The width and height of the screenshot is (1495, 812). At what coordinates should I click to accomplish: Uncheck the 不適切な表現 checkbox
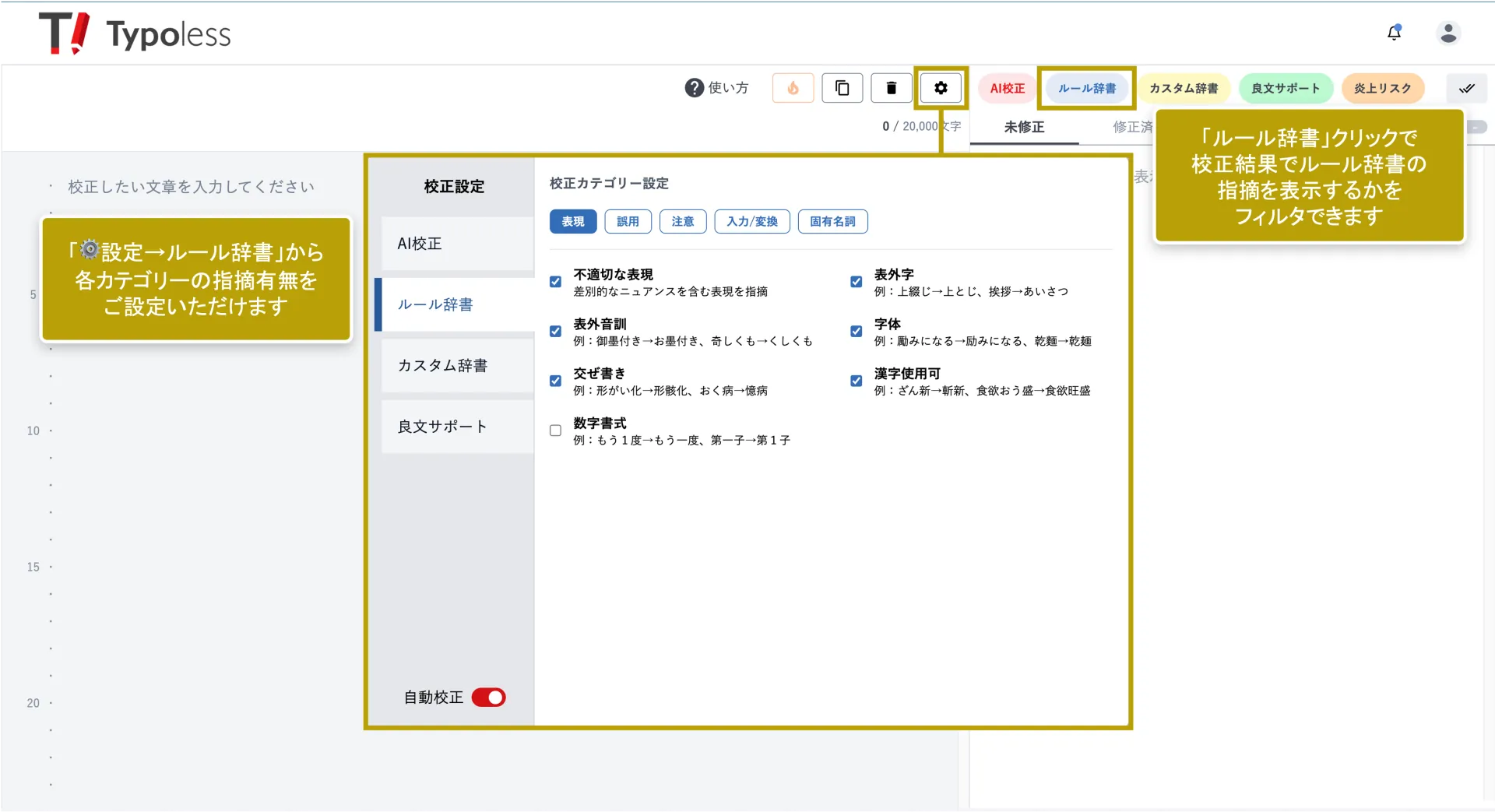point(555,282)
